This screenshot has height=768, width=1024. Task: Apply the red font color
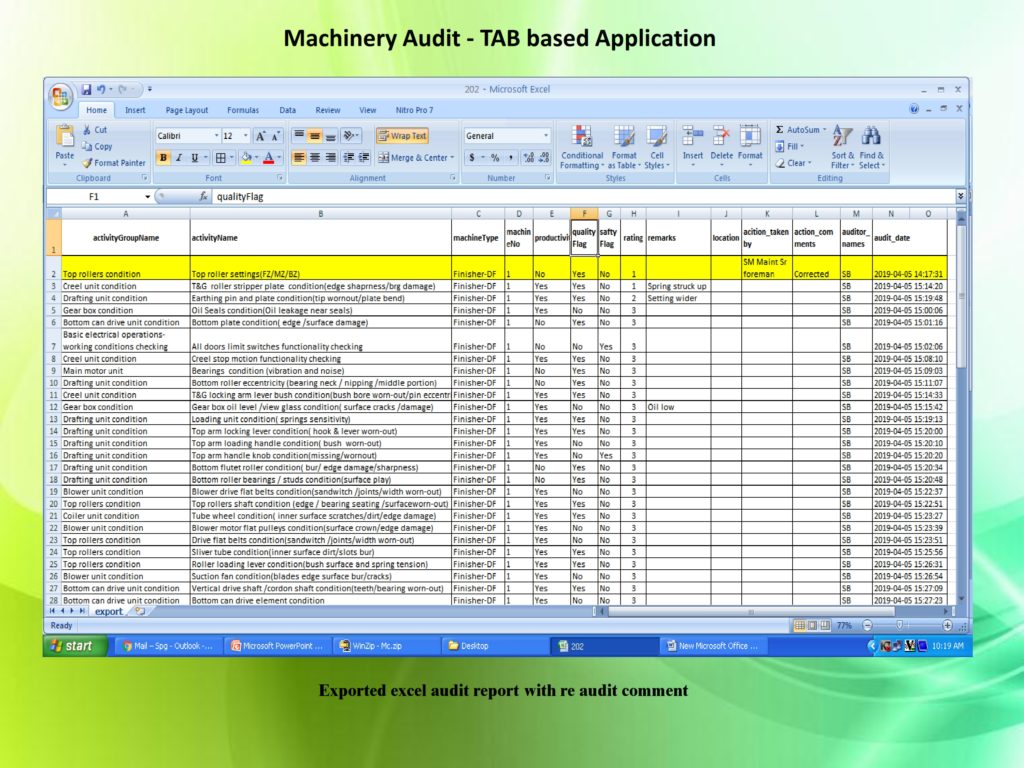pos(268,157)
